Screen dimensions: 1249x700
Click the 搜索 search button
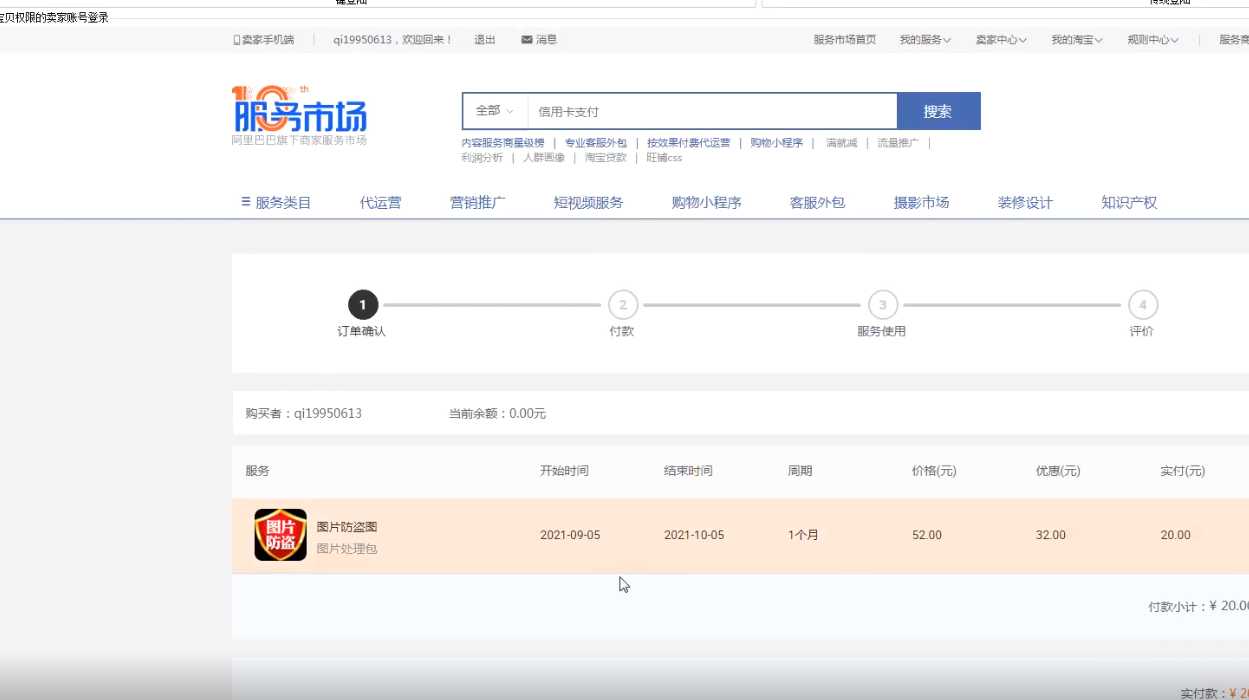[938, 111]
